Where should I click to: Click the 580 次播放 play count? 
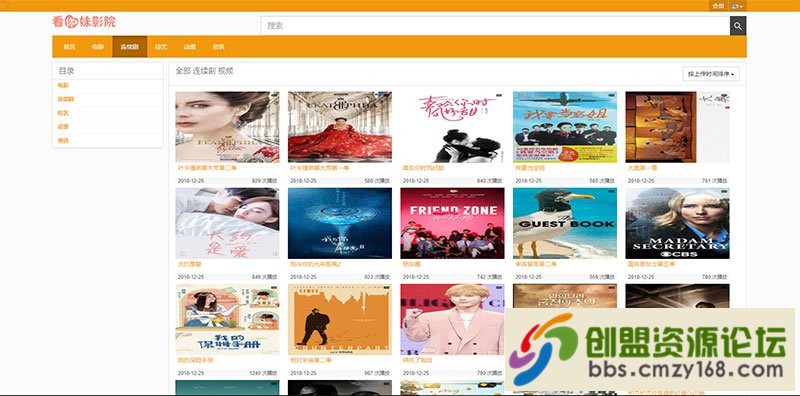377,181
